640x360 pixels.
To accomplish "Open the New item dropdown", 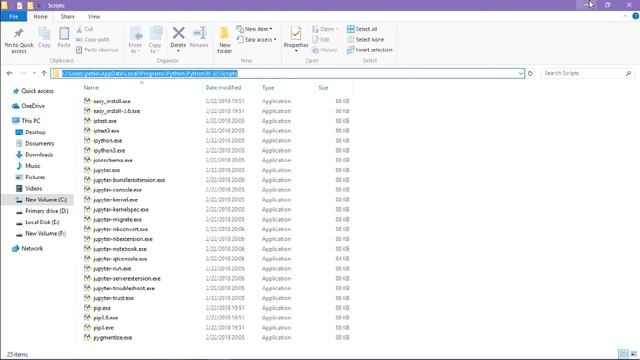I will coord(254,29).
